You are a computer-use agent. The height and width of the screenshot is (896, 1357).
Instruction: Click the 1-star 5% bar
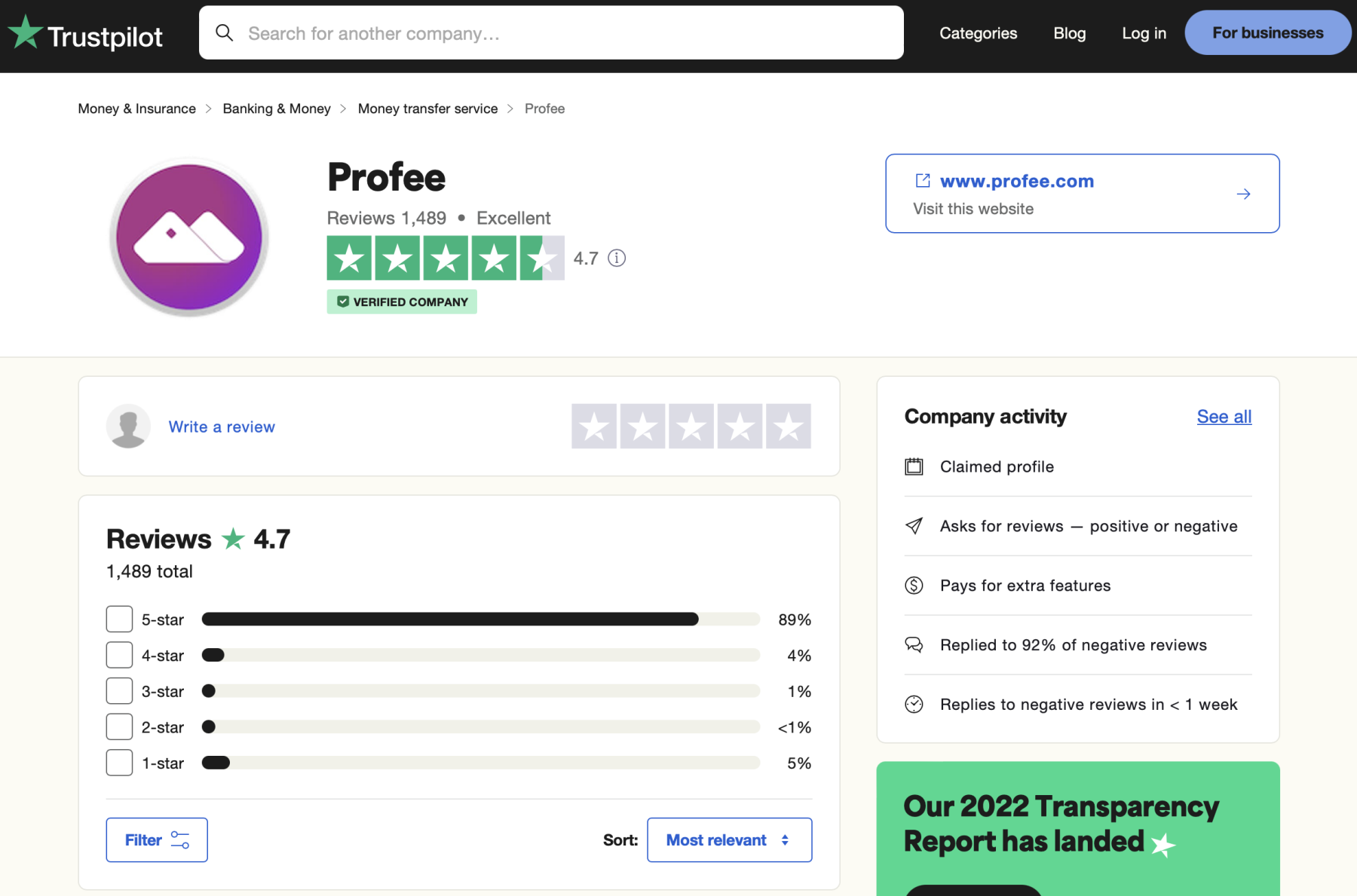481,763
